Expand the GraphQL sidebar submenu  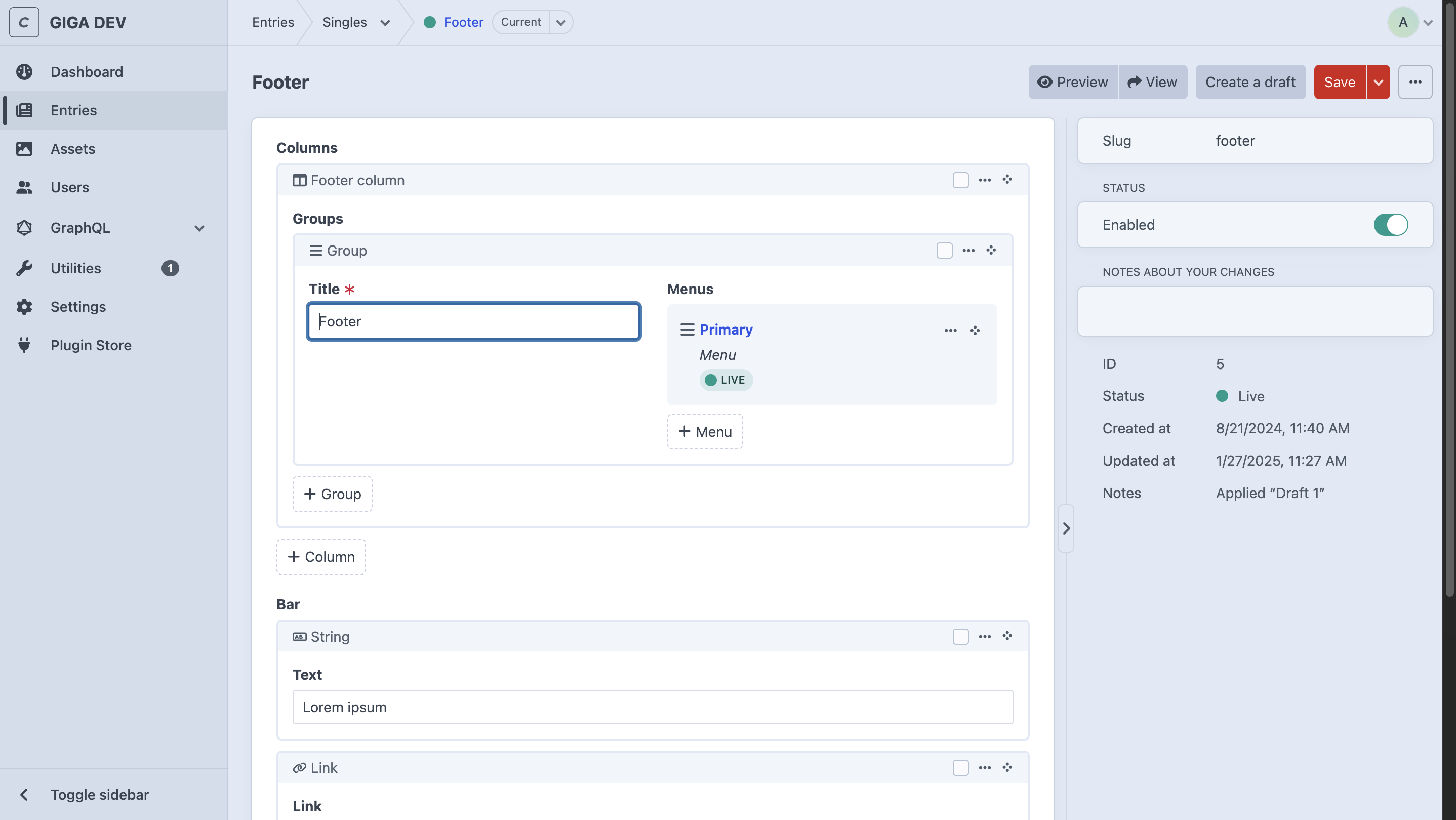(x=199, y=228)
